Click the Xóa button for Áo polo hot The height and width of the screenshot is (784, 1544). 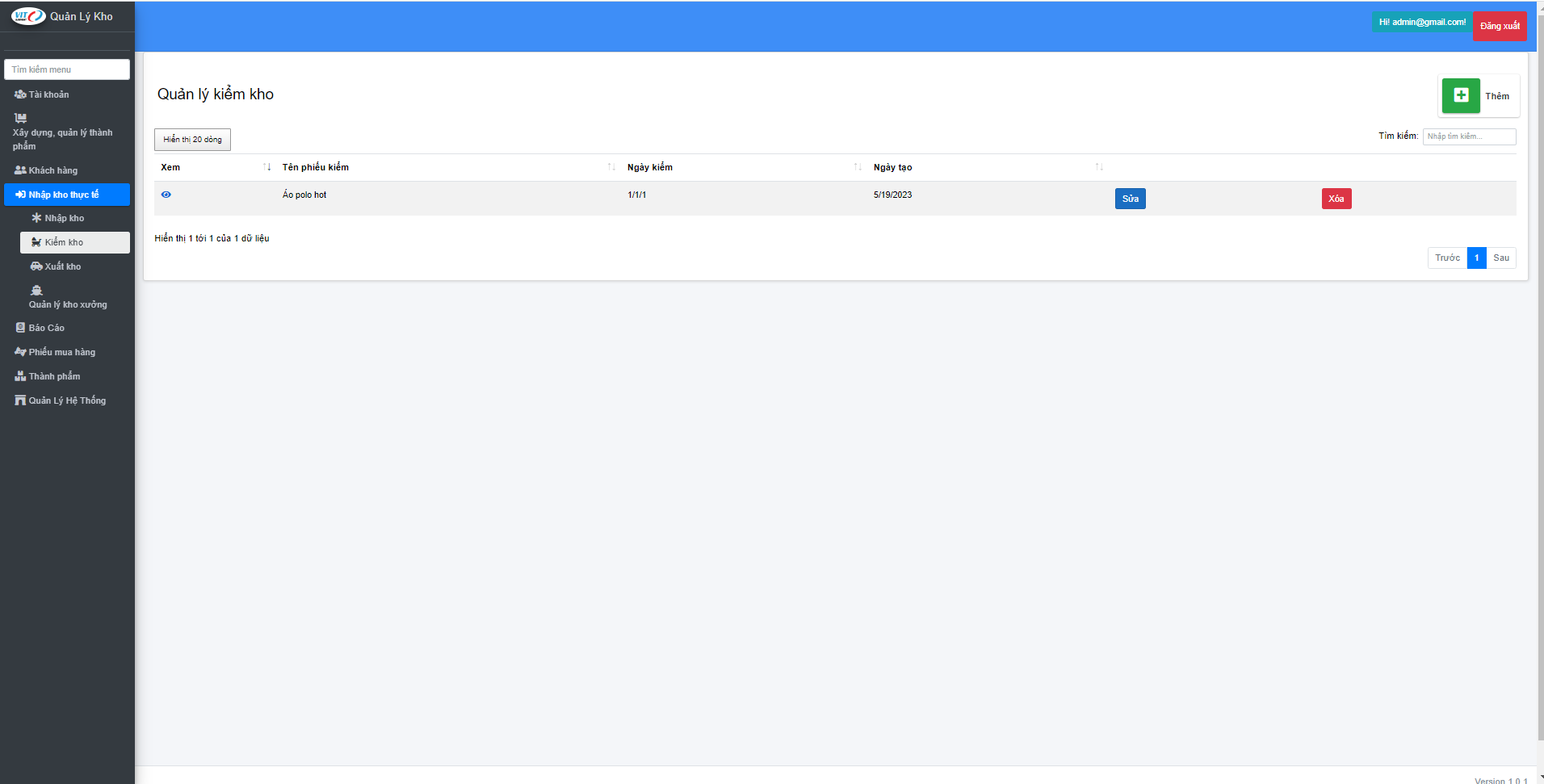pos(1336,199)
